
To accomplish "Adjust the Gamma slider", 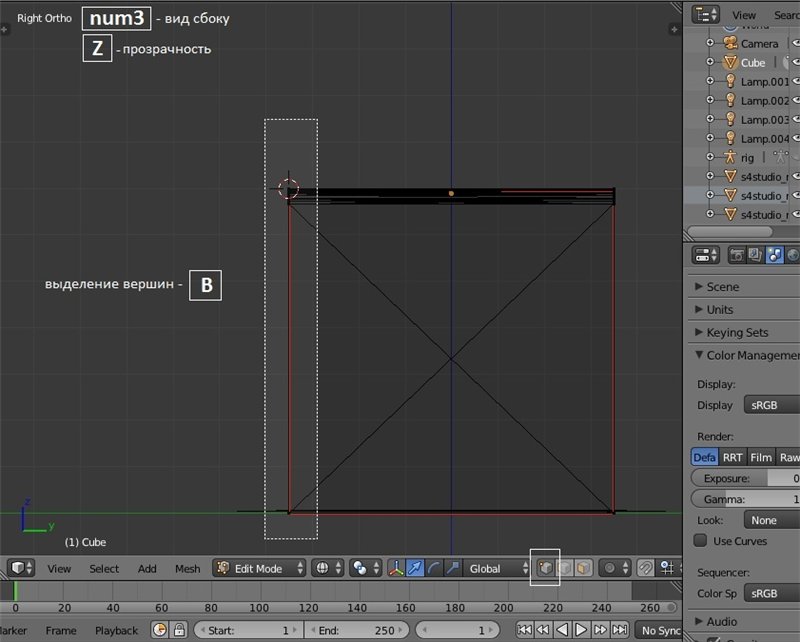I will 745,499.
